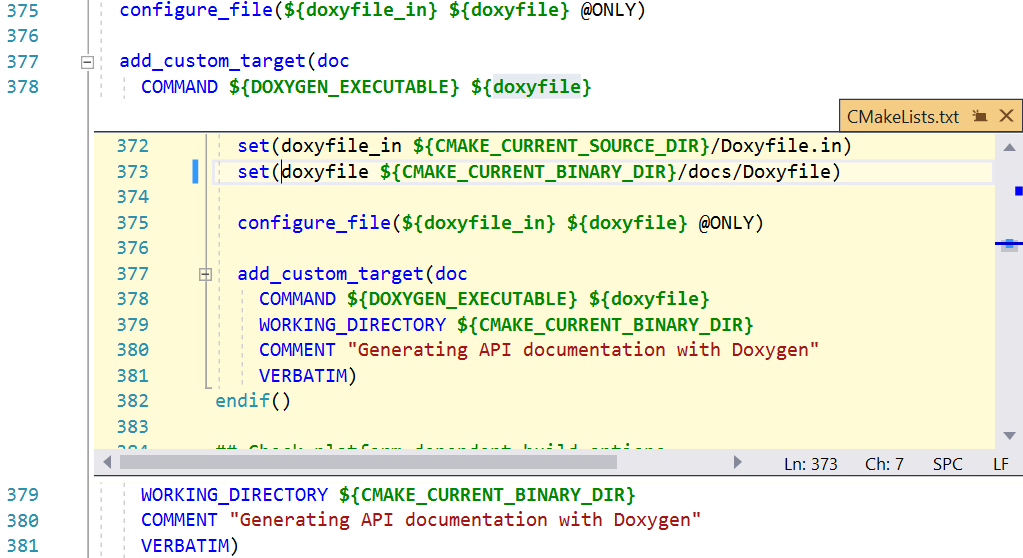Screen dimensions: 1023x558
Task: Click the horizontal scrollbar thumb in peek
Action: (x=368, y=462)
